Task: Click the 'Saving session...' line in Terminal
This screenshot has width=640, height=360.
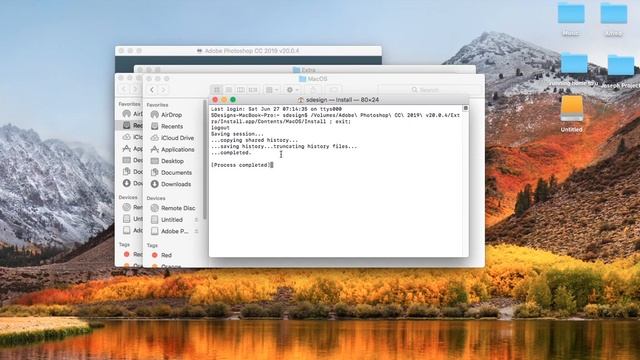Action: click(x=237, y=134)
